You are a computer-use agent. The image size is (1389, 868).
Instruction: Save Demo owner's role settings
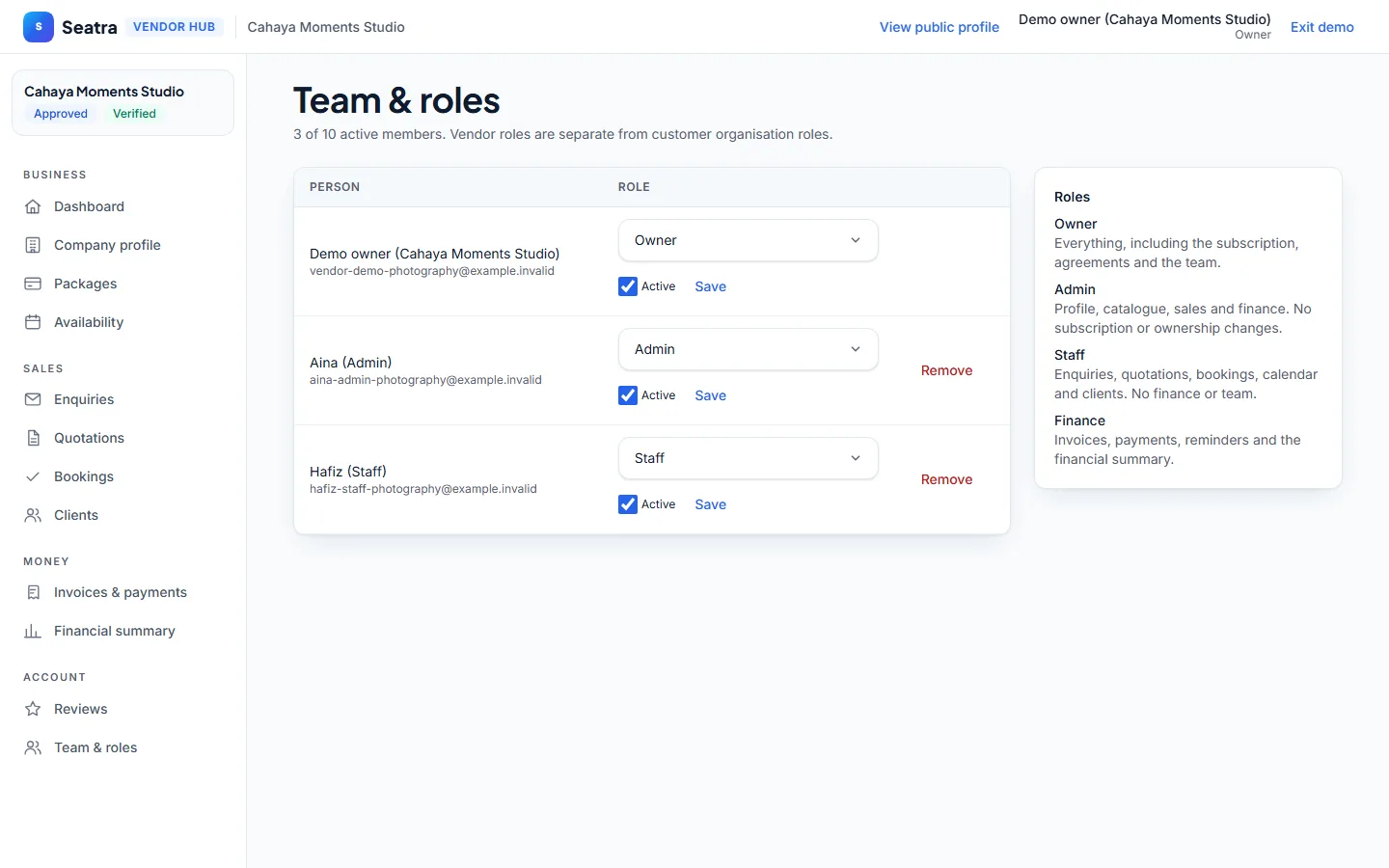point(711,286)
